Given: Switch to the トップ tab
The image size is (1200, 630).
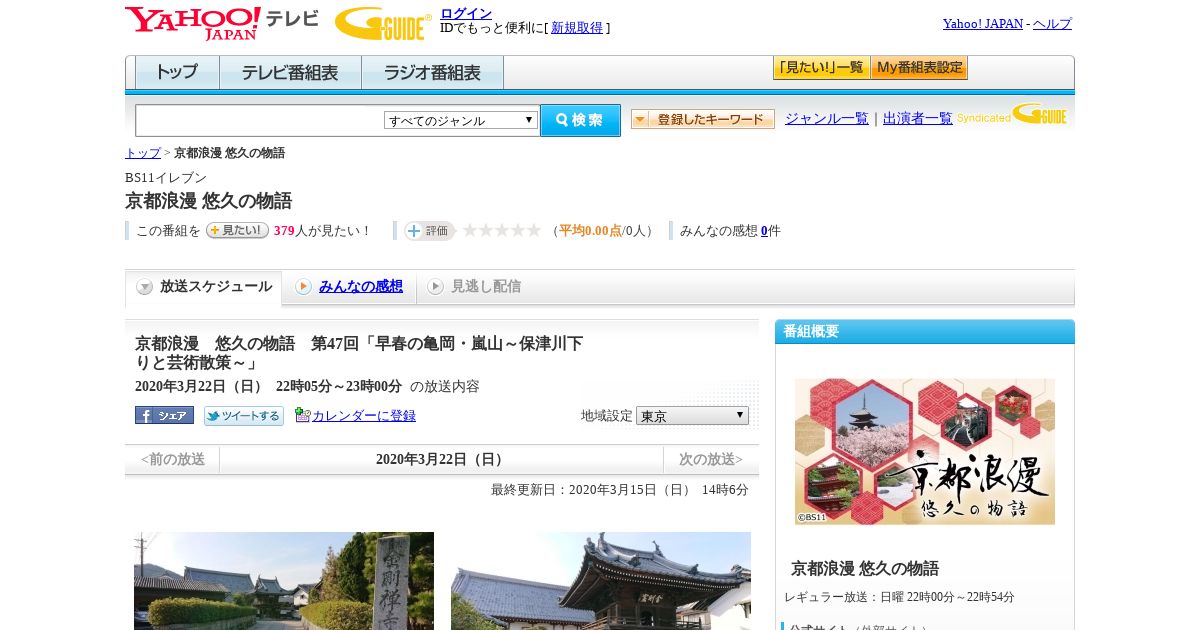Looking at the screenshot, I should point(177,73).
